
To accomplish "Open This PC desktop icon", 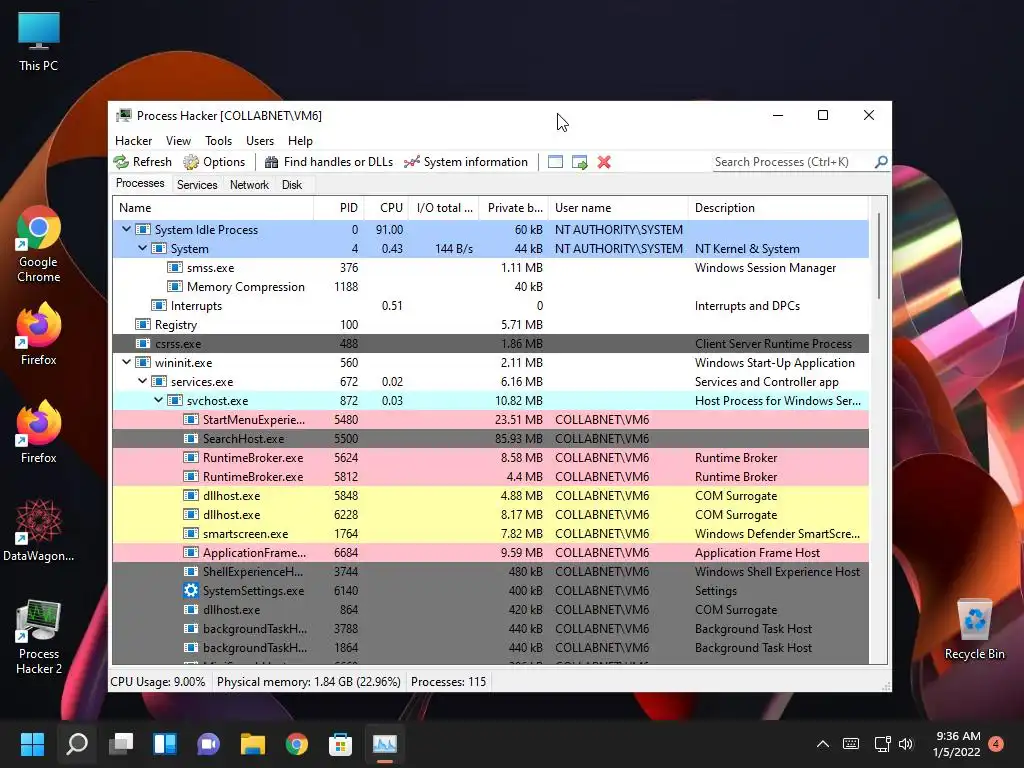I will [x=39, y=42].
